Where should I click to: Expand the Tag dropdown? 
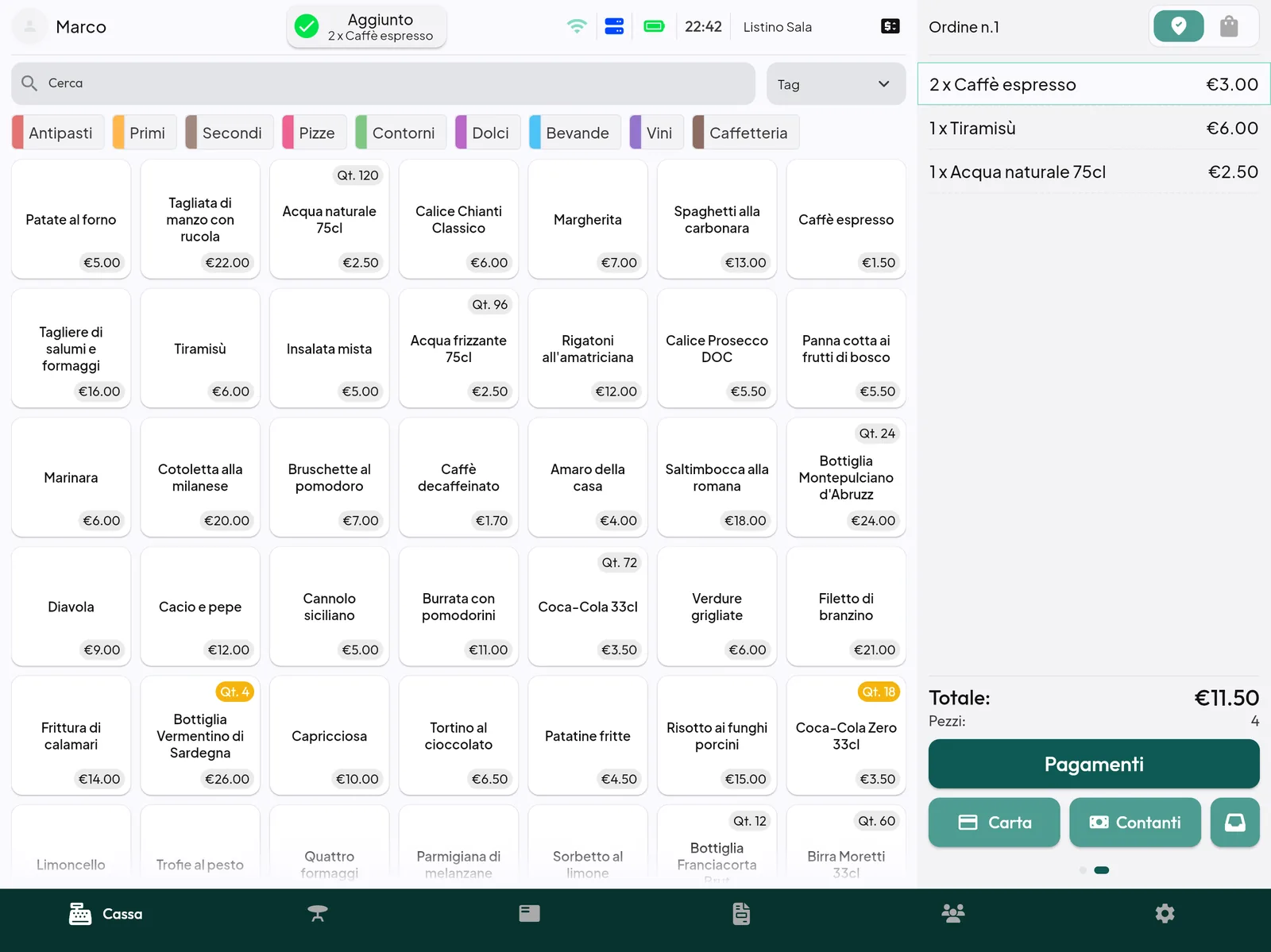pyautogui.click(x=836, y=84)
